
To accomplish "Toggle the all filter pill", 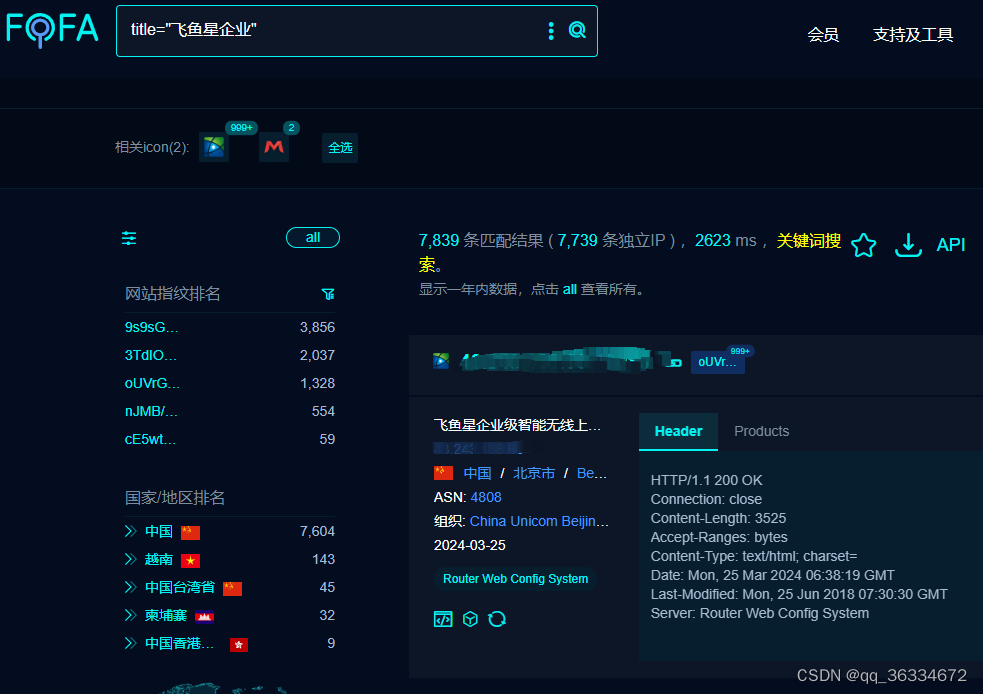I will (313, 238).
